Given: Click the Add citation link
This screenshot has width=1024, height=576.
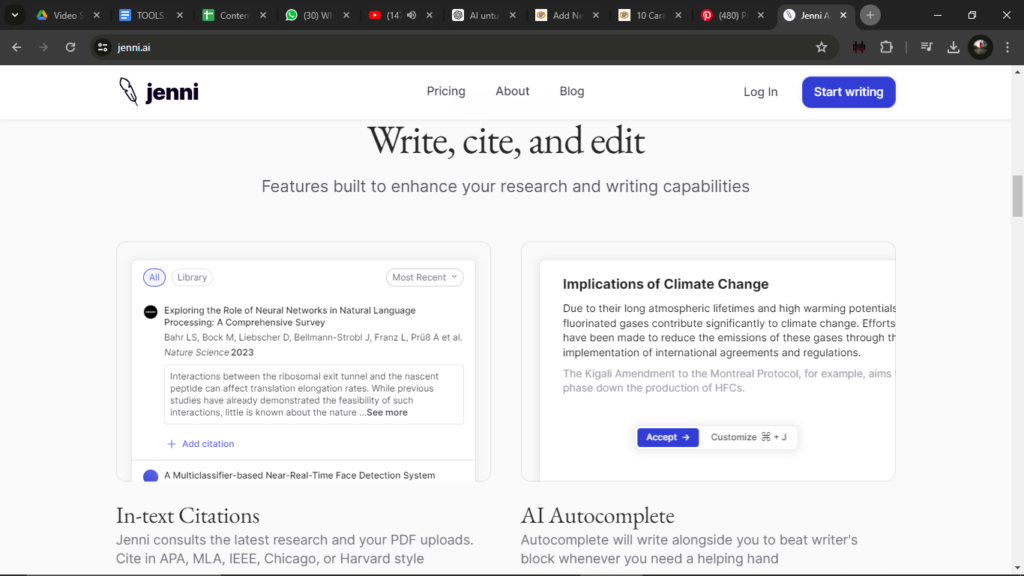Looking at the screenshot, I should tap(201, 444).
